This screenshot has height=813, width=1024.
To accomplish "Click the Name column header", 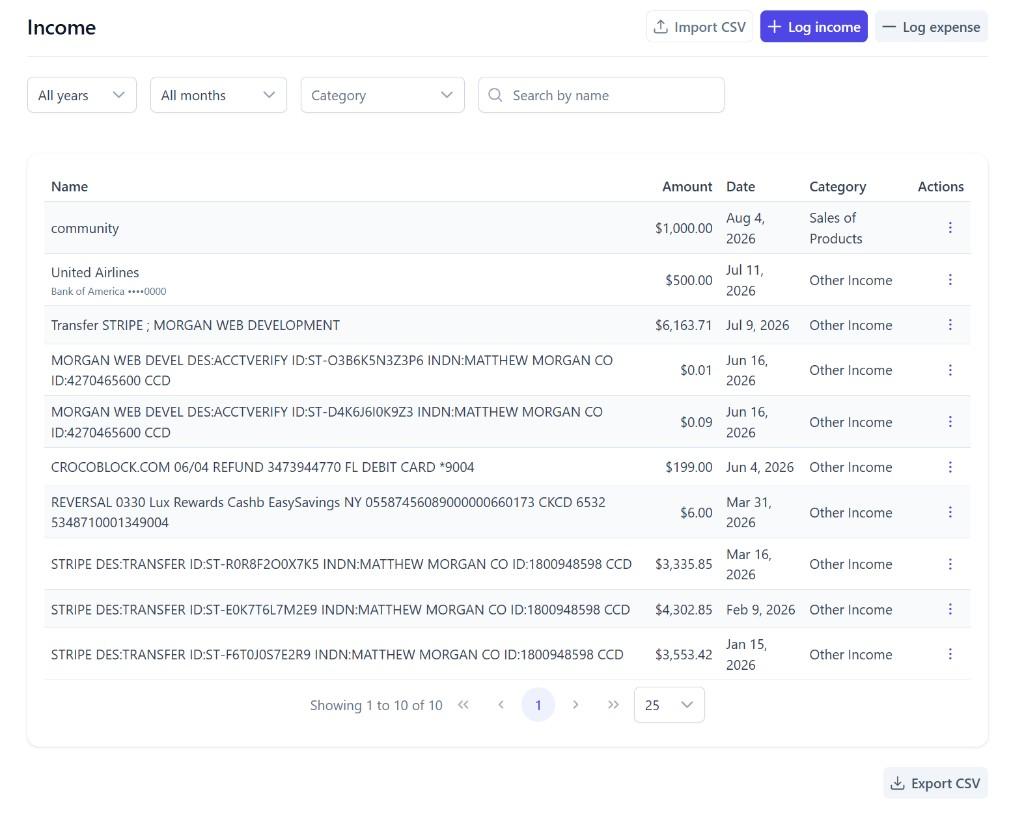I will 69,187.
